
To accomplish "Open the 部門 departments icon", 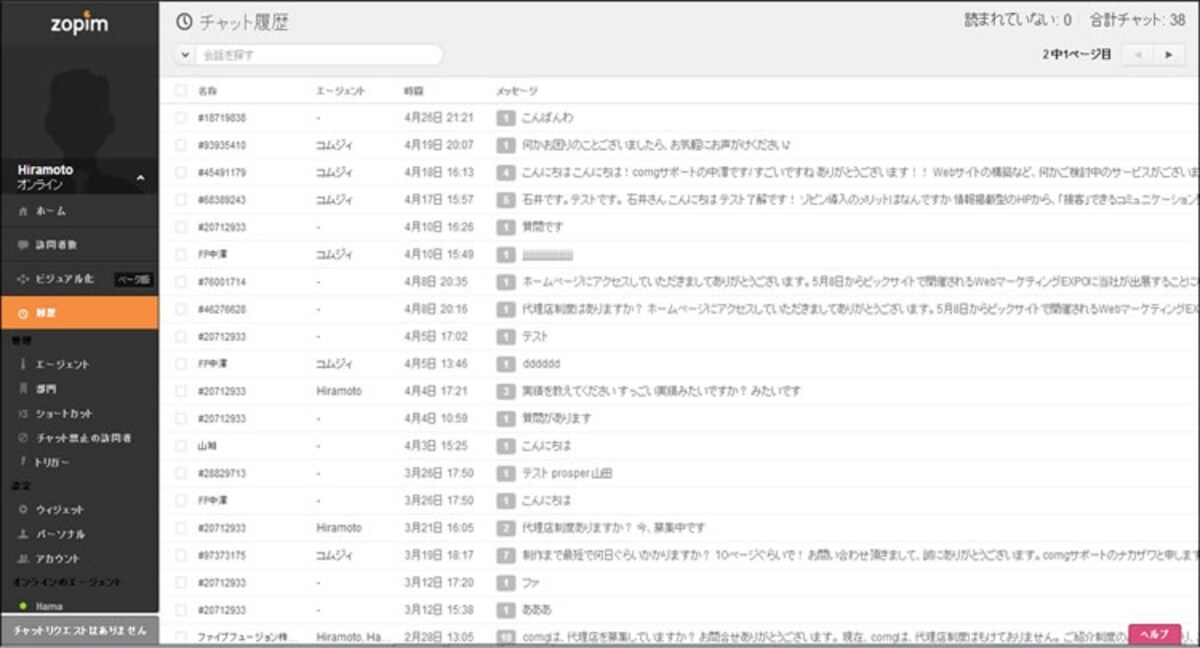I will click(23, 389).
